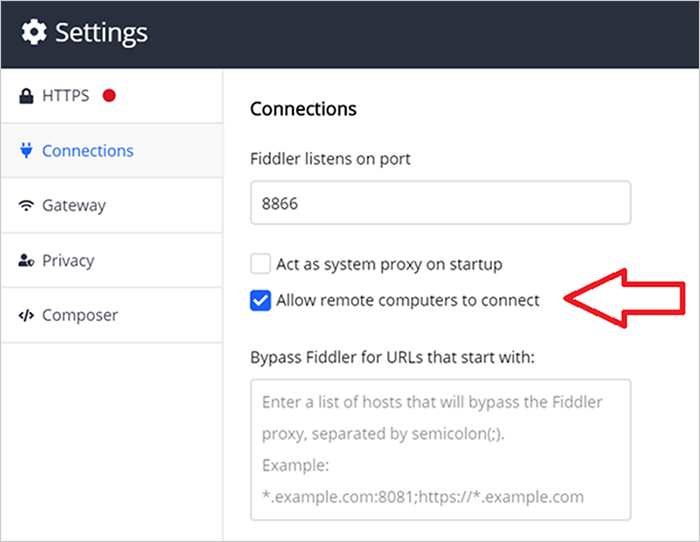Select the Connections tab
The image size is (700, 542).
pyautogui.click(x=112, y=151)
